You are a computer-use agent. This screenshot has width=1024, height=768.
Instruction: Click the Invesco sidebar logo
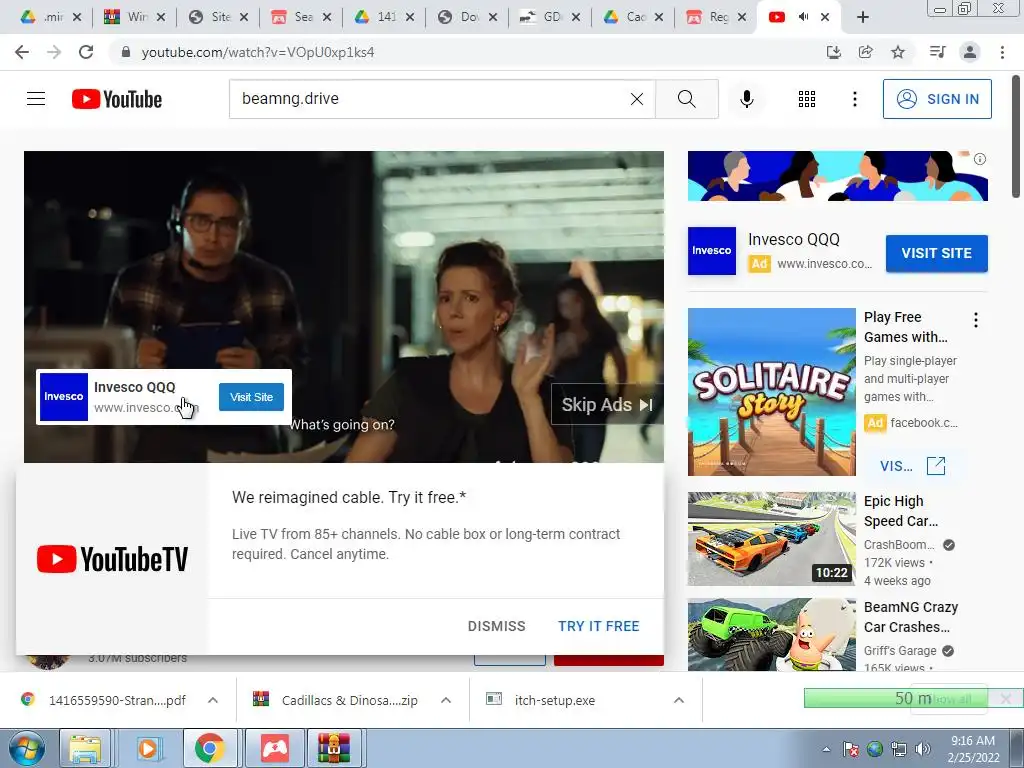pos(712,251)
